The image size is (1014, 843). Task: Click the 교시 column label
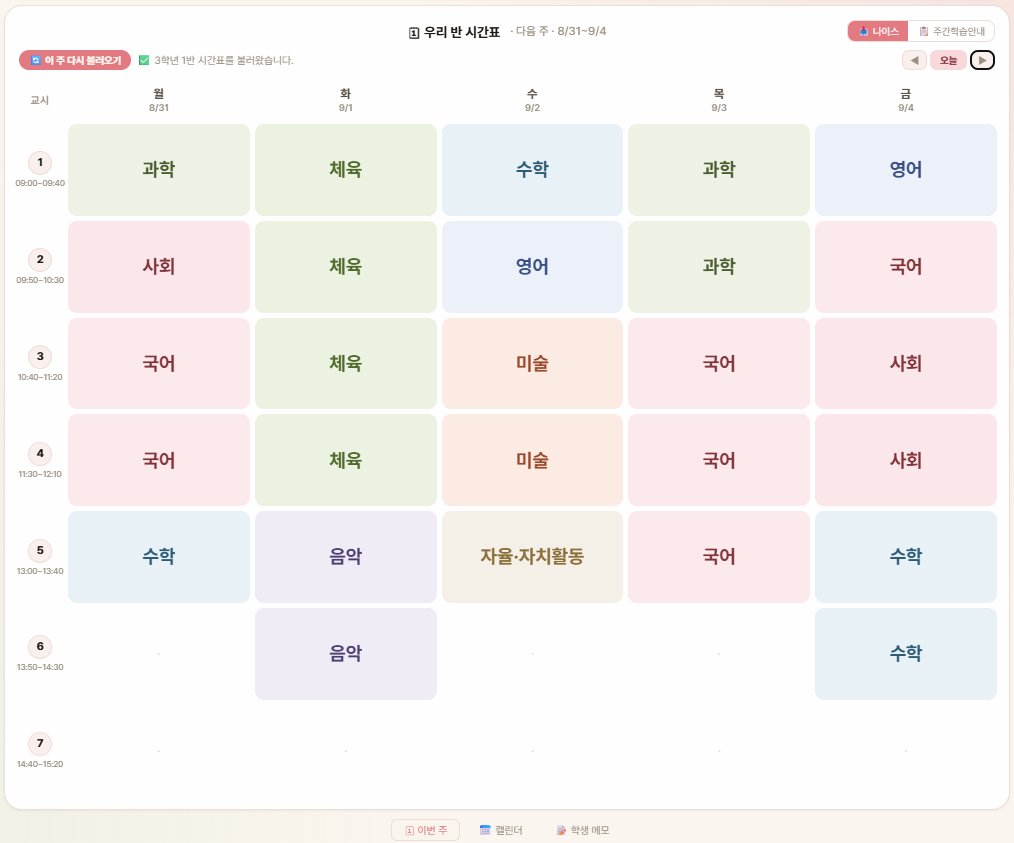tap(39, 100)
